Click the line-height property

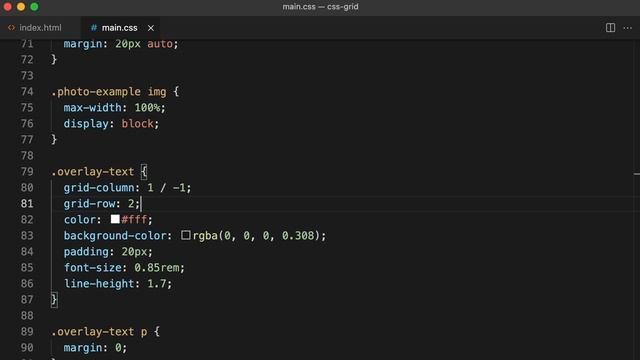[99, 284]
